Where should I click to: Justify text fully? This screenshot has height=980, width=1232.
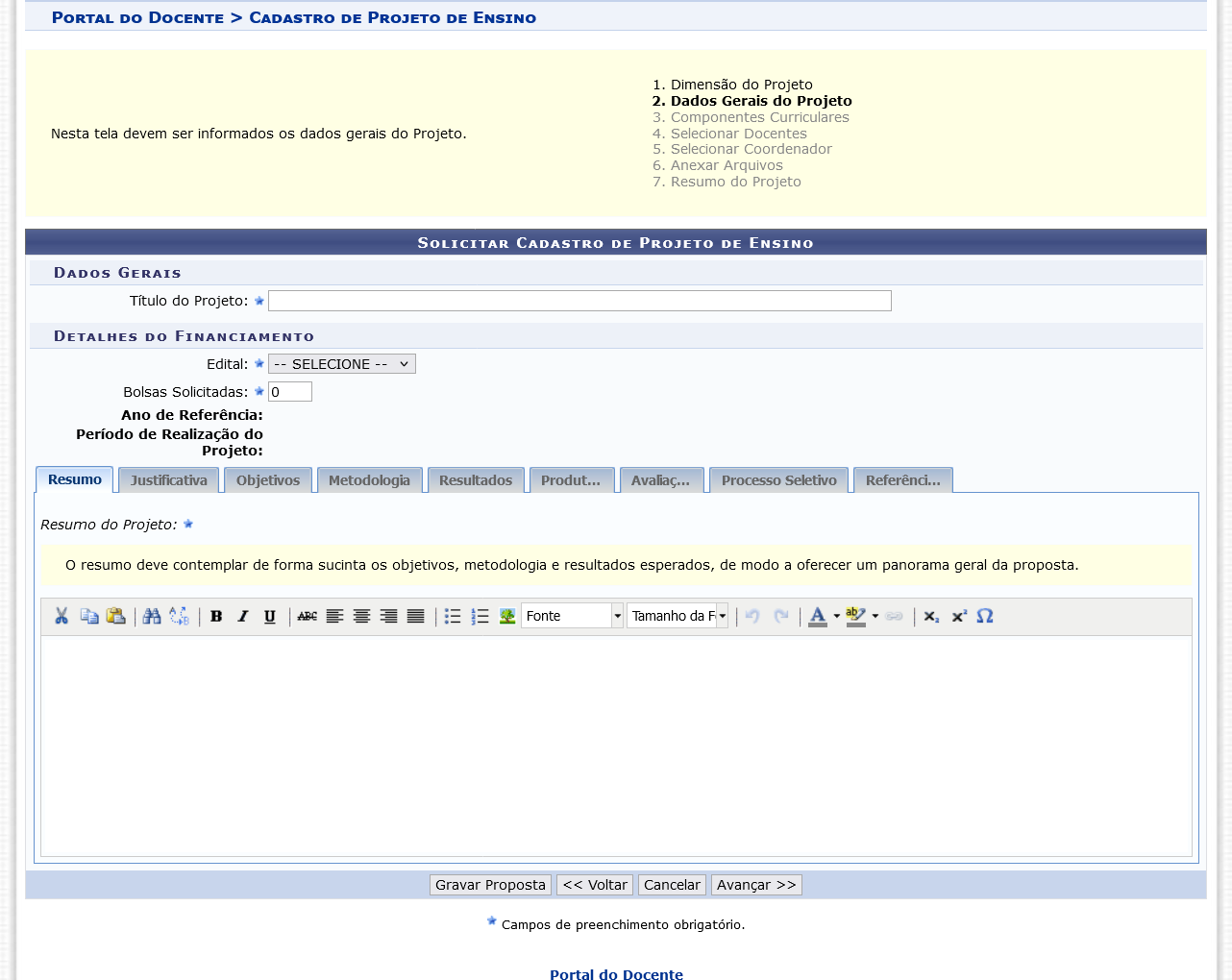pos(415,616)
